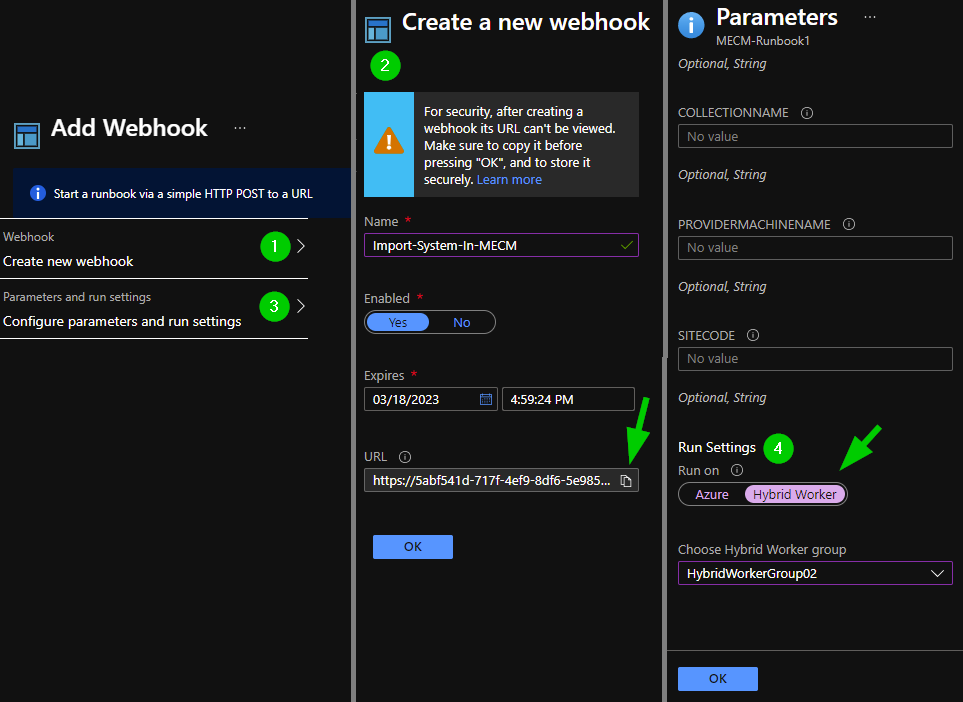Click the MECM-Runbook1 subtitle text

pyautogui.click(x=763, y=41)
